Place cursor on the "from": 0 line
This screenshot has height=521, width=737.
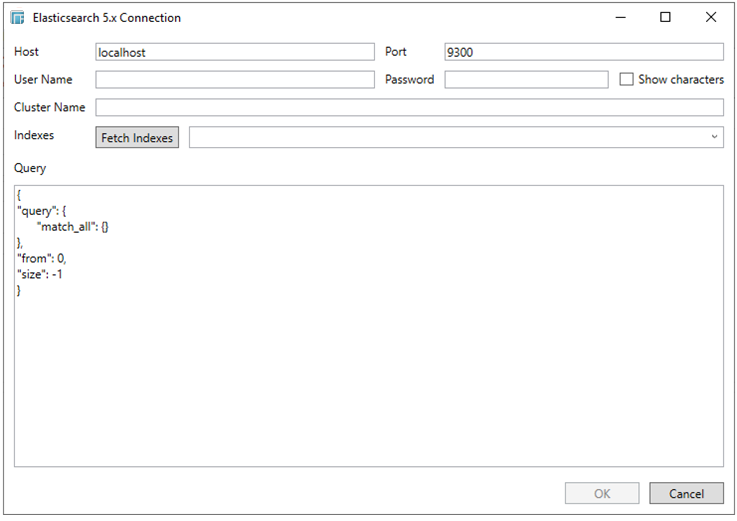42,258
